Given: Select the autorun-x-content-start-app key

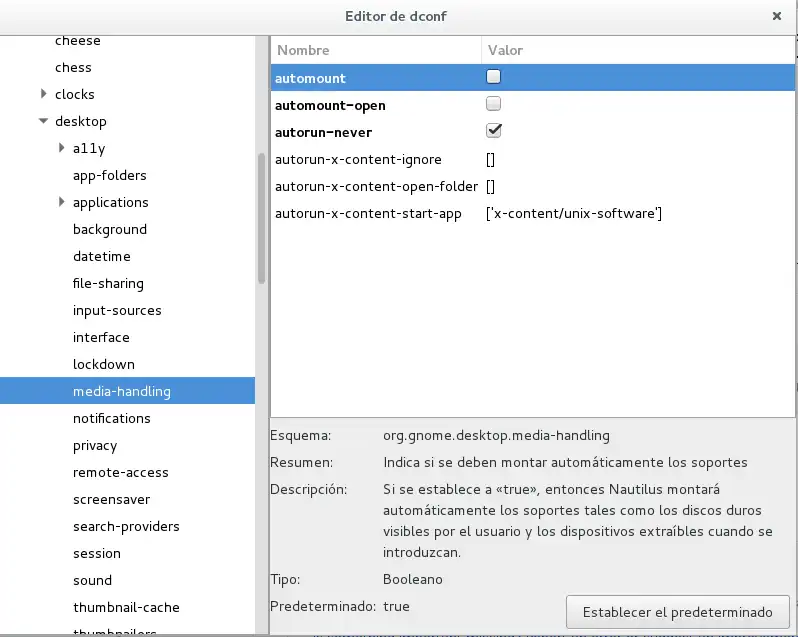Looking at the screenshot, I should click(368, 214).
